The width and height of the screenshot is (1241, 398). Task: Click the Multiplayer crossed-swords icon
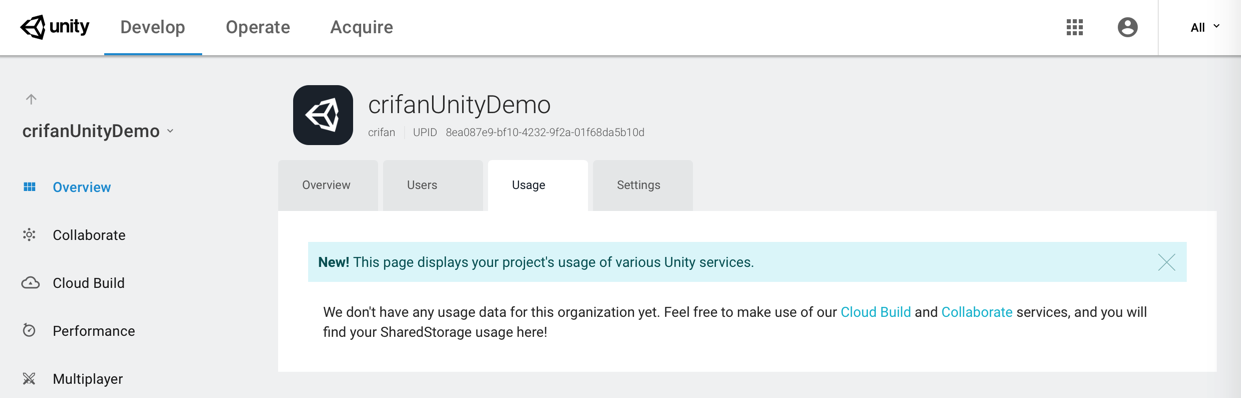[29, 379]
